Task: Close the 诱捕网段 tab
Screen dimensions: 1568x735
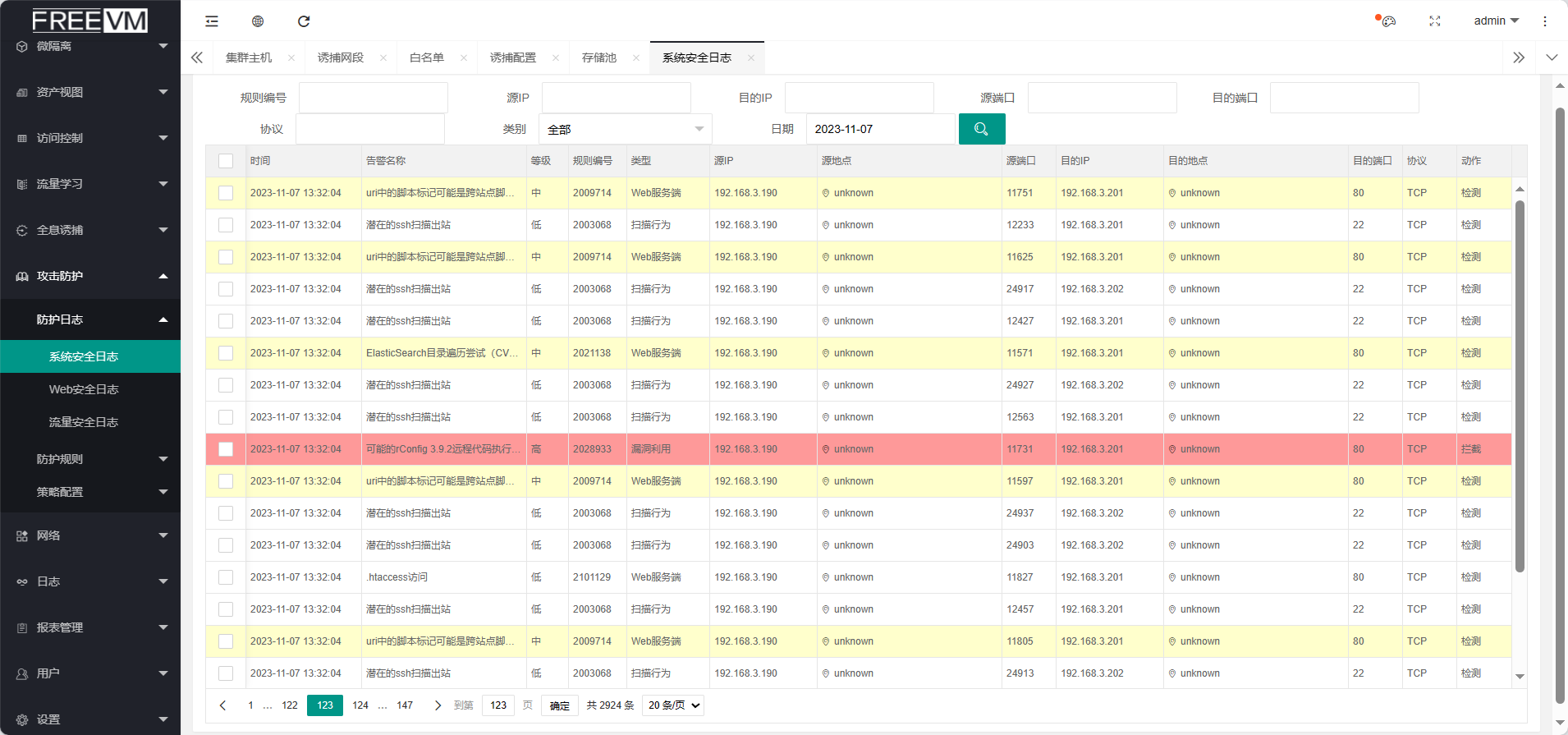Action: click(x=383, y=57)
